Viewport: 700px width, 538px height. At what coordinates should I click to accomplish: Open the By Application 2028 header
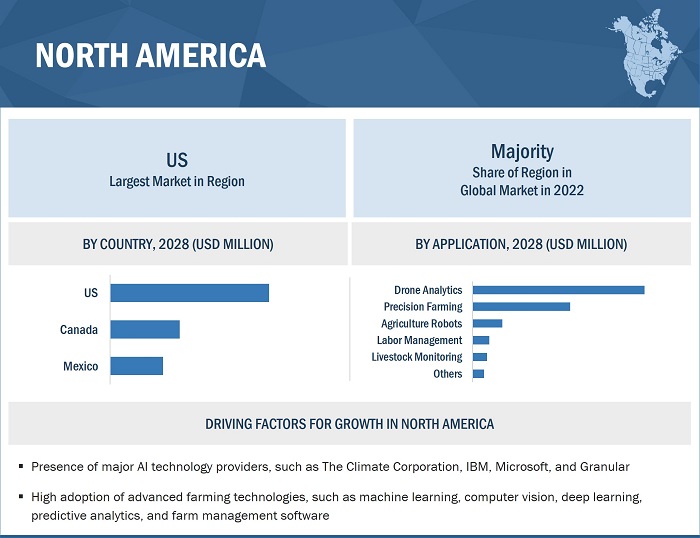pos(521,244)
